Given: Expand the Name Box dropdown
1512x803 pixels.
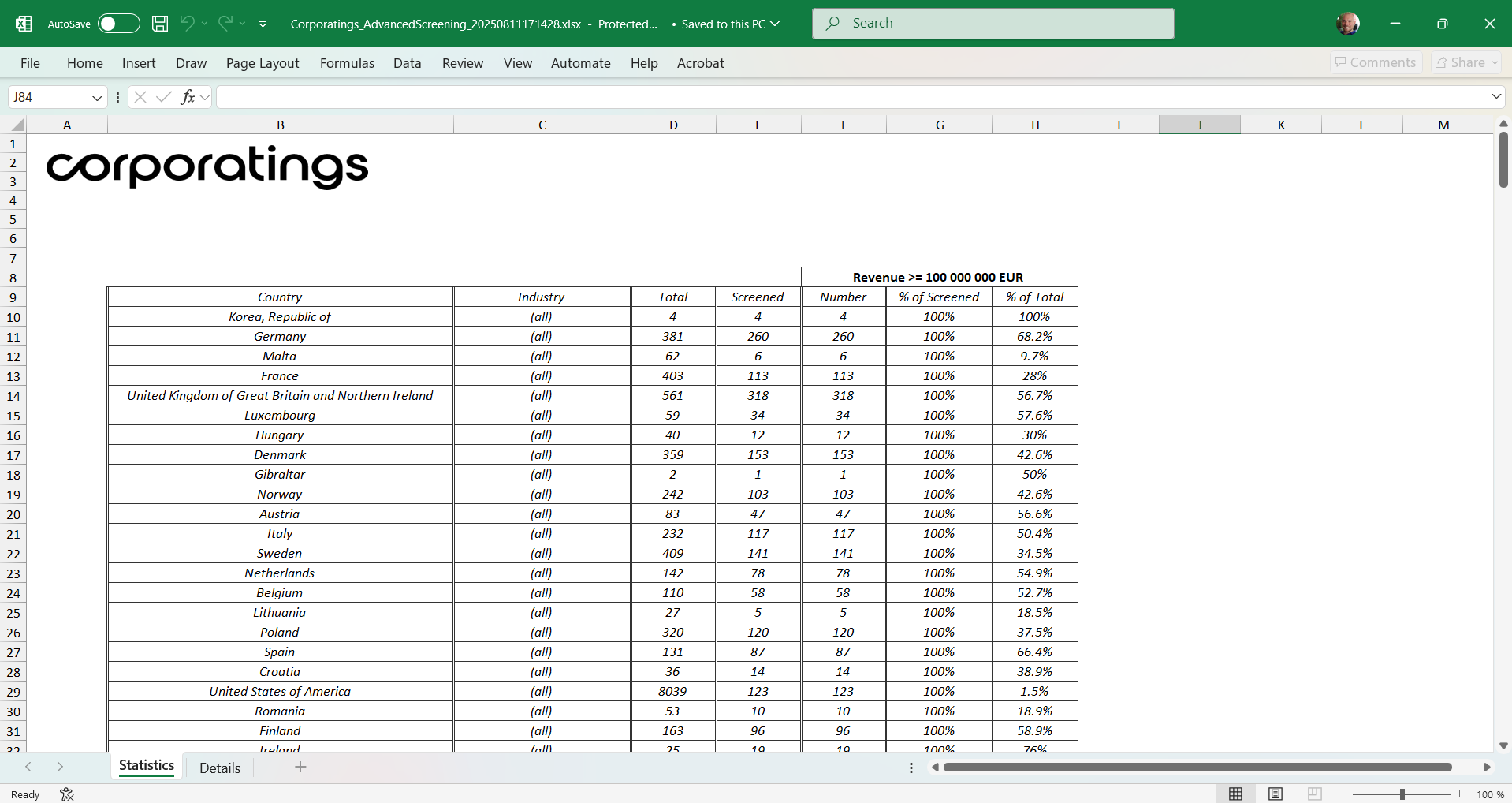Looking at the screenshot, I should pos(97,98).
